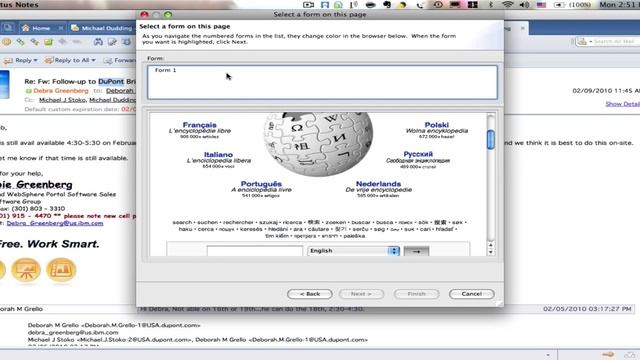The width and height of the screenshot is (640, 360).
Task: Click sender name Debra Greenberg
Action: point(61,91)
